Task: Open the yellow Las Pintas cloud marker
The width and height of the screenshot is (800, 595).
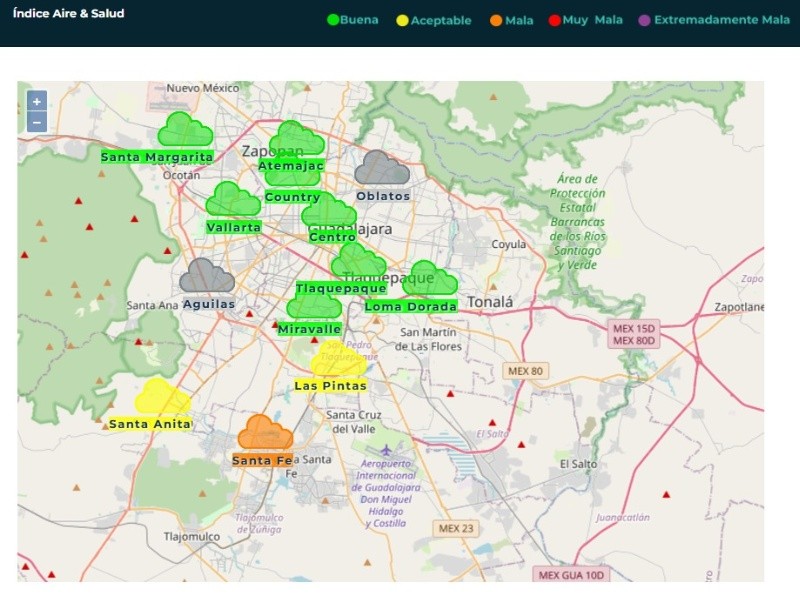Action: pyautogui.click(x=338, y=359)
